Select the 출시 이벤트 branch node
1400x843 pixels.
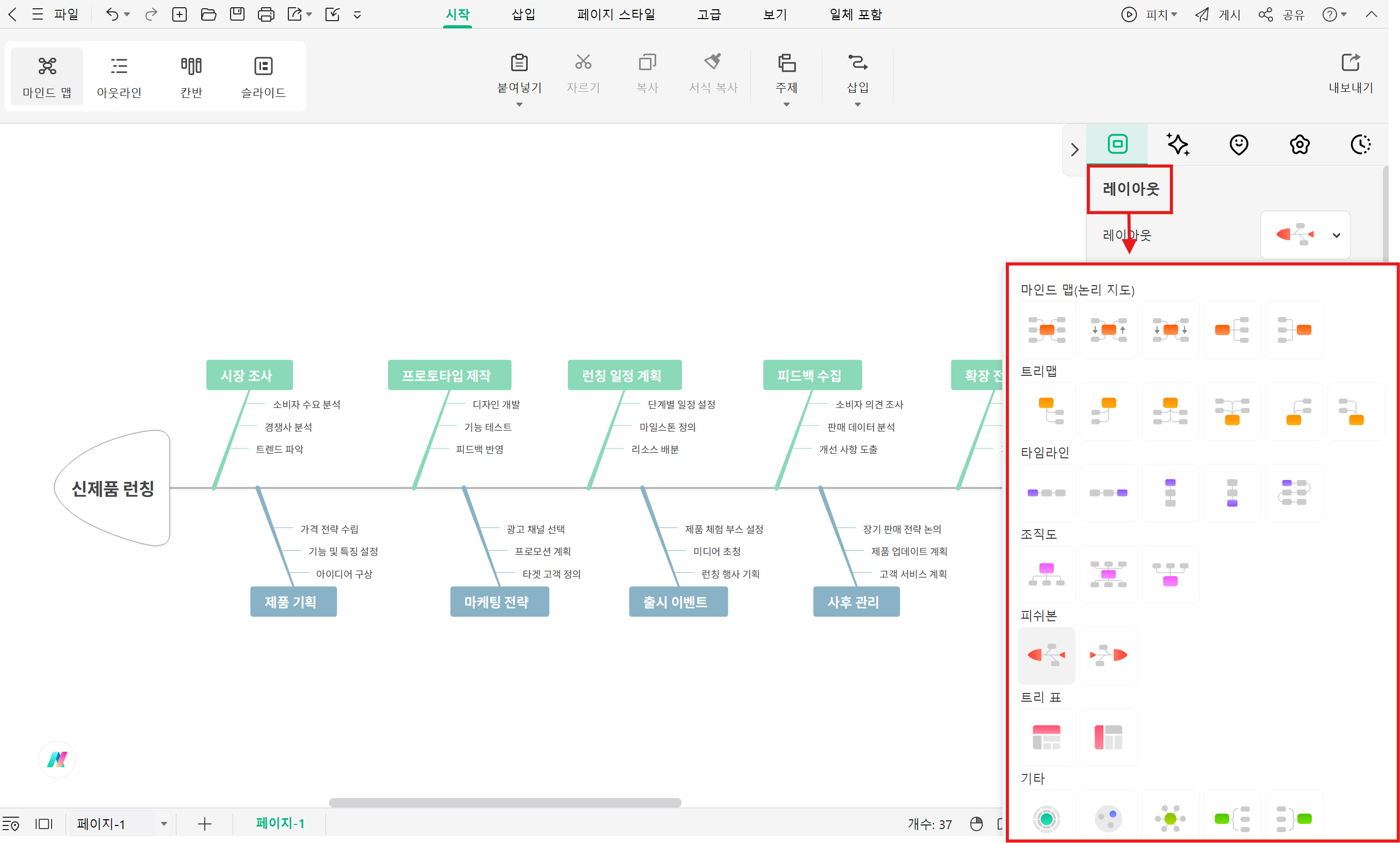[x=678, y=602]
